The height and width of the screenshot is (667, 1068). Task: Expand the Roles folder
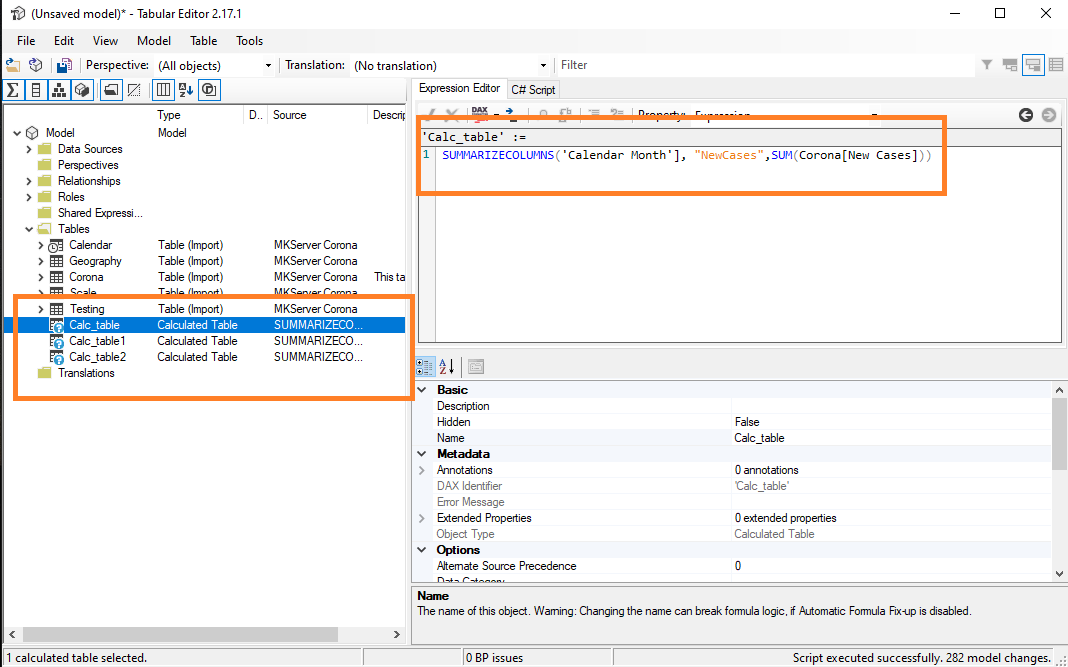tap(29, 197)
